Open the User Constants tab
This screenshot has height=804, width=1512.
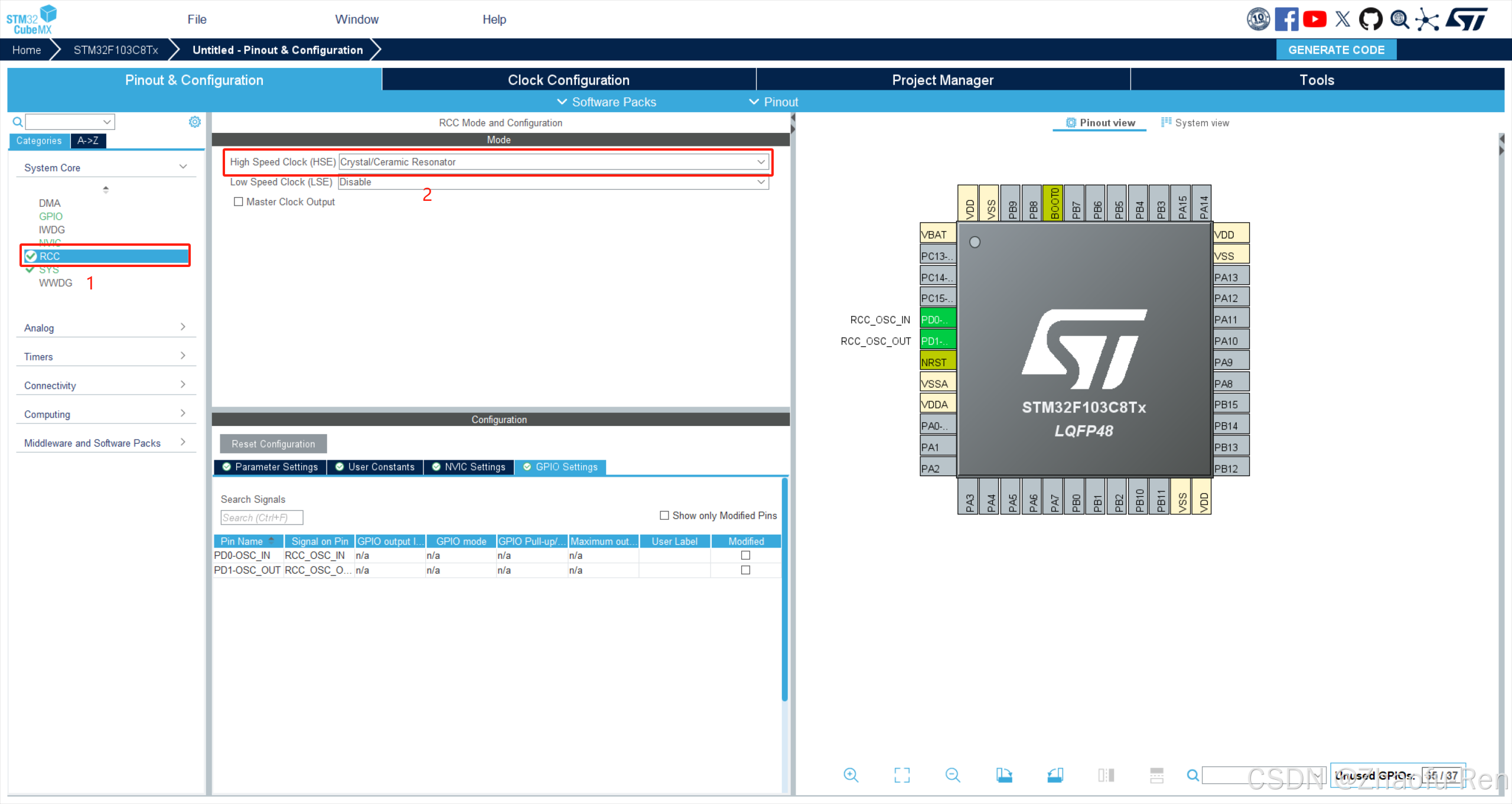click(375, 467)
